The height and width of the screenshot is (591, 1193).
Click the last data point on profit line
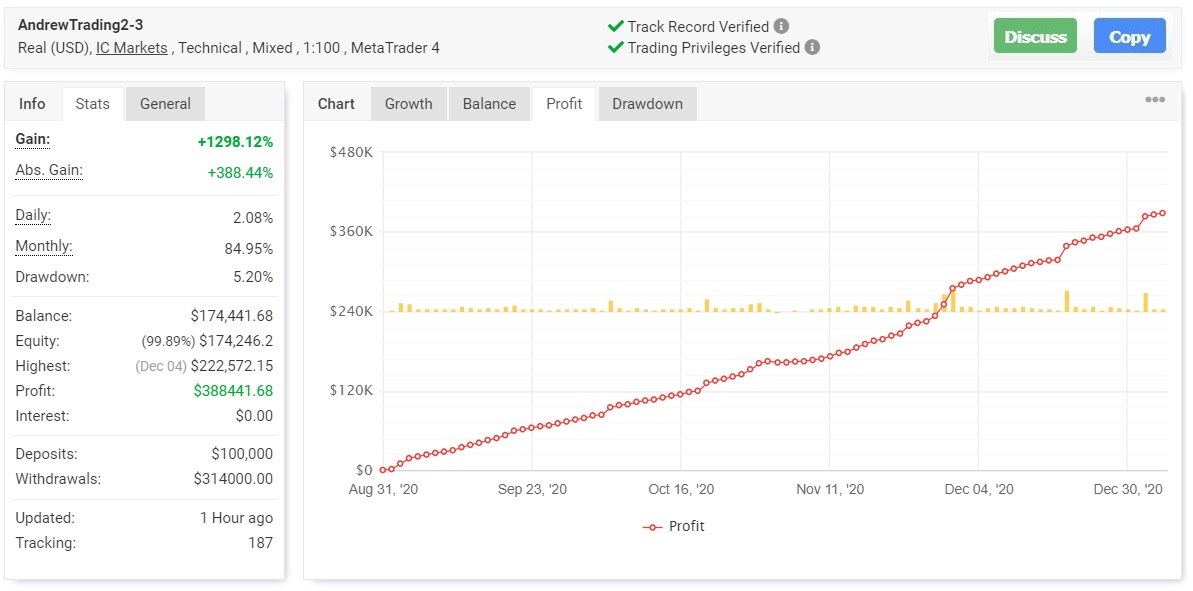[x=1163, y=213]
